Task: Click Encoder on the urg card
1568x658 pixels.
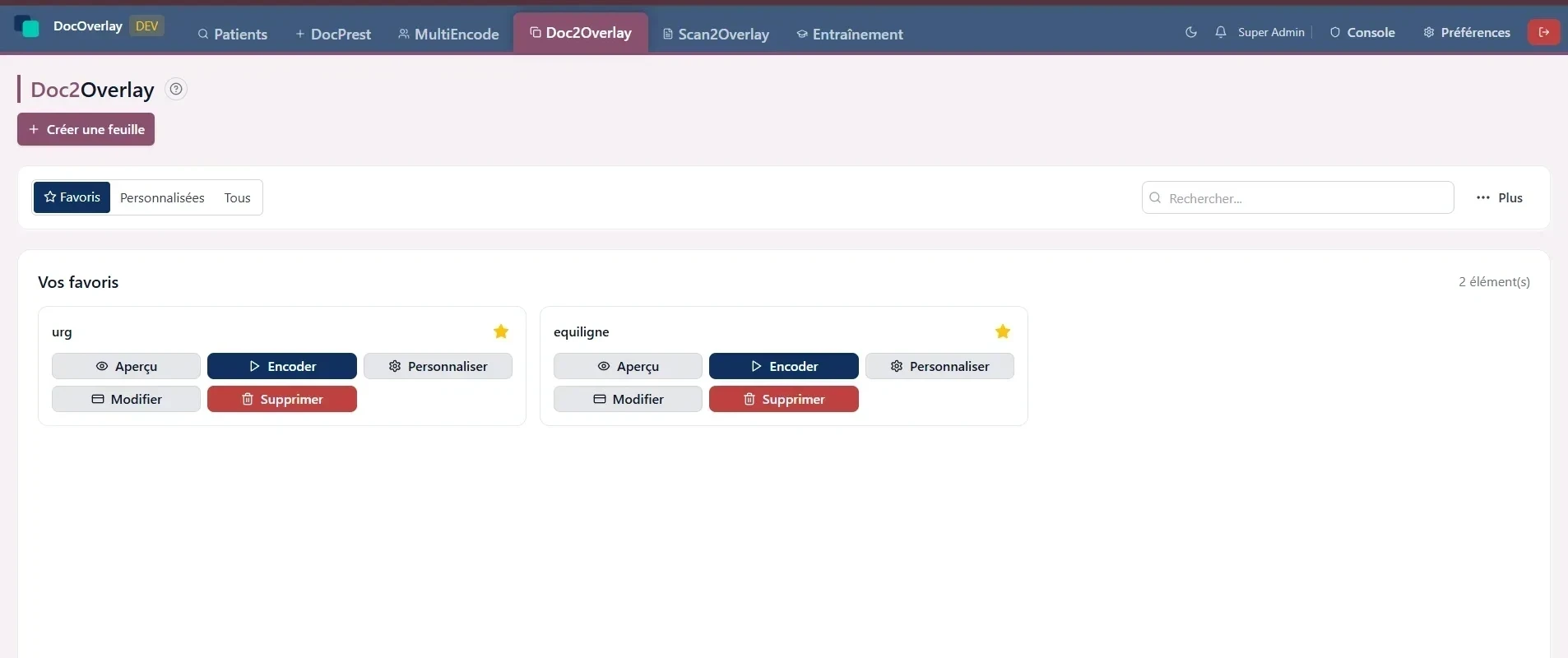Action: tap(282, 366)
